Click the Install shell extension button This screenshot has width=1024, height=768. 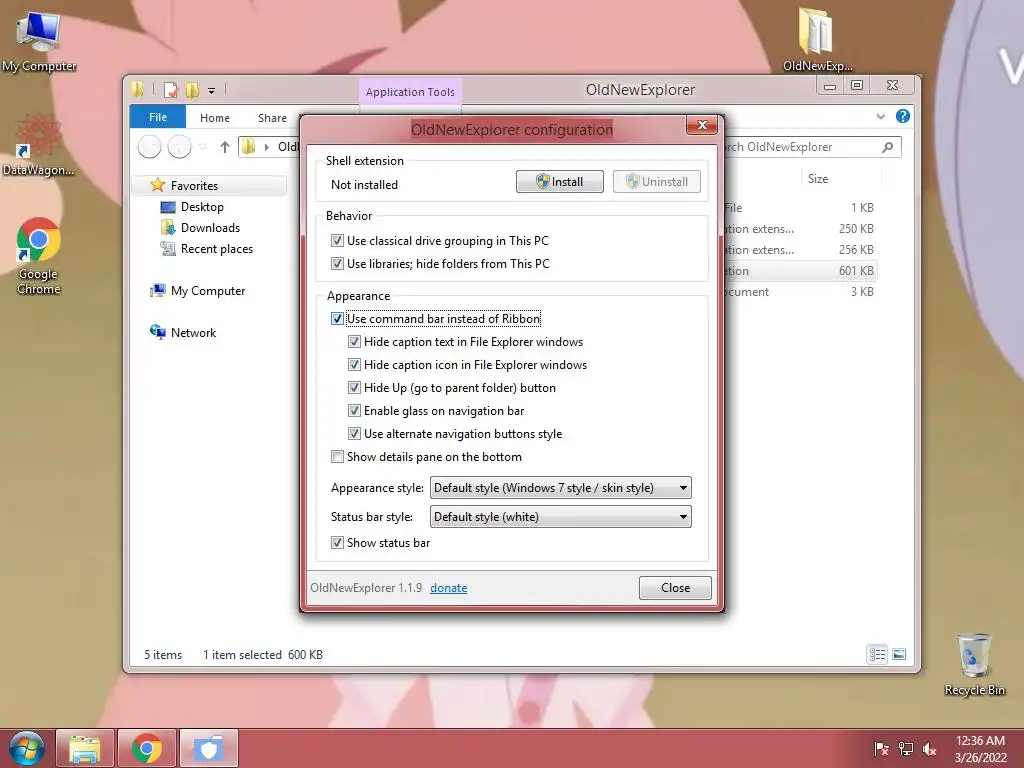(560, 182)
